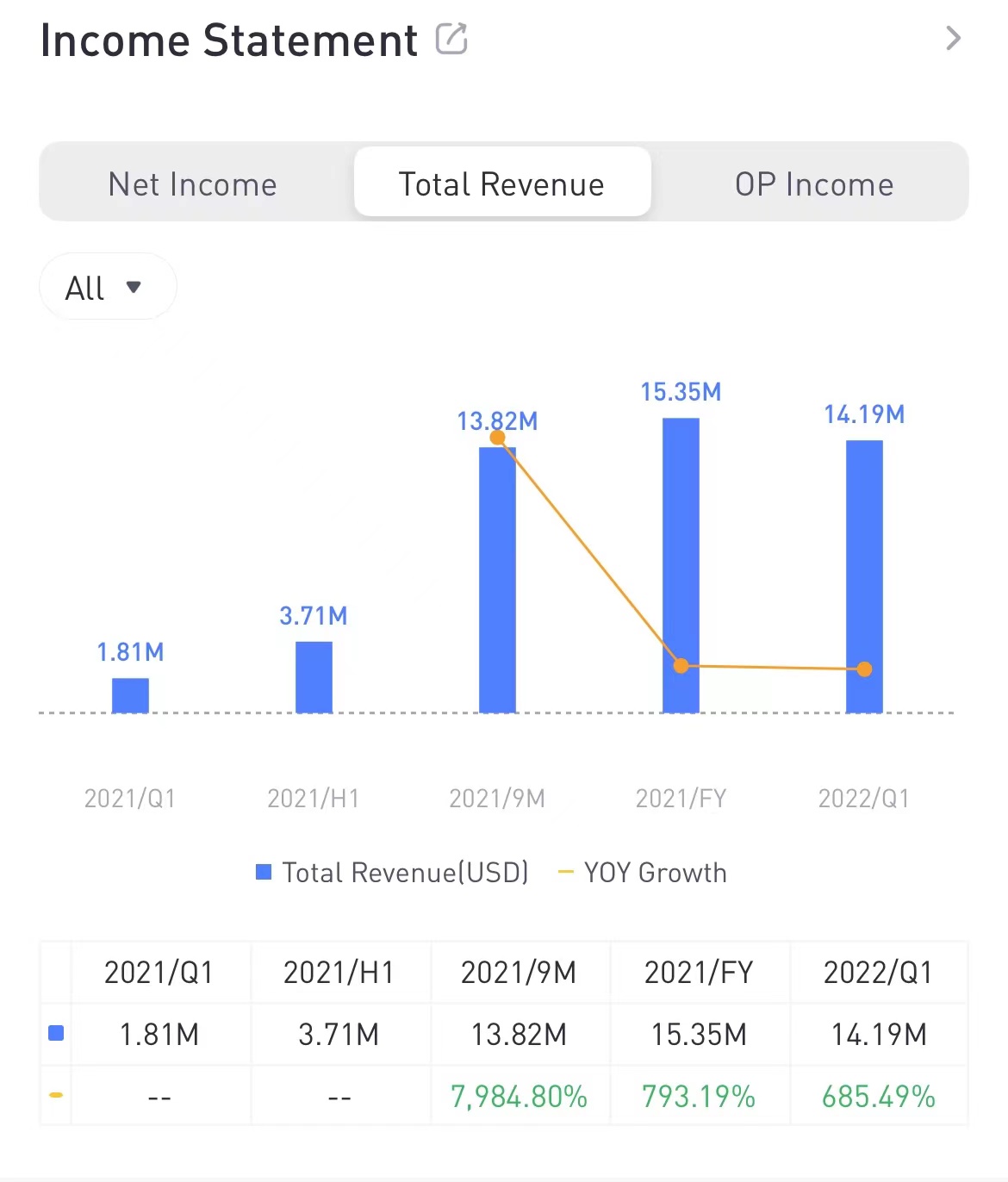The width and height of the screenshot is (1008, 1182).
Task: Tap the 2021/H1 bar showing 3.71M
Action: pos(314,677)
